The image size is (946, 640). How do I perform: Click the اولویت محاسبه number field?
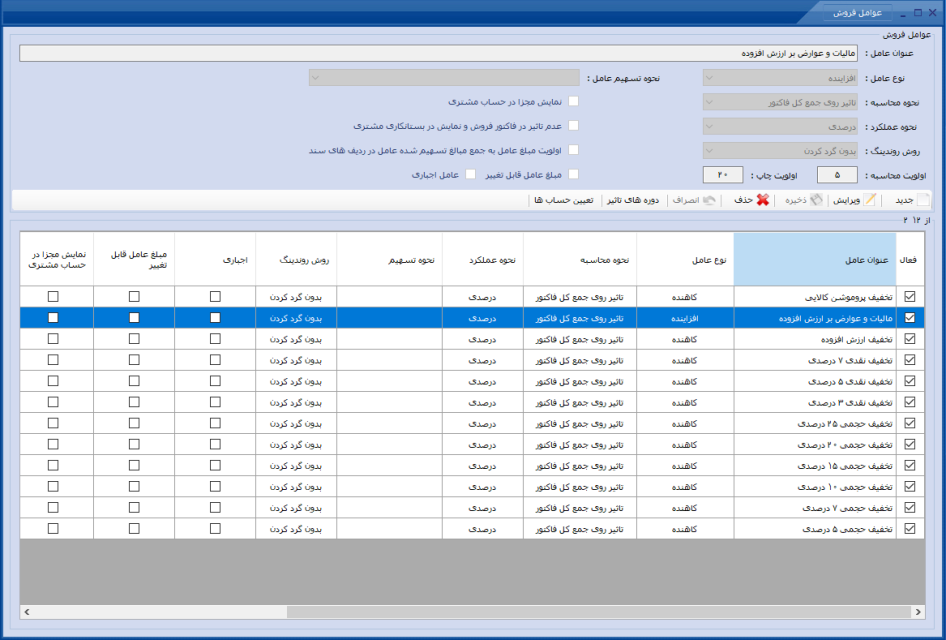coord(837,175)
